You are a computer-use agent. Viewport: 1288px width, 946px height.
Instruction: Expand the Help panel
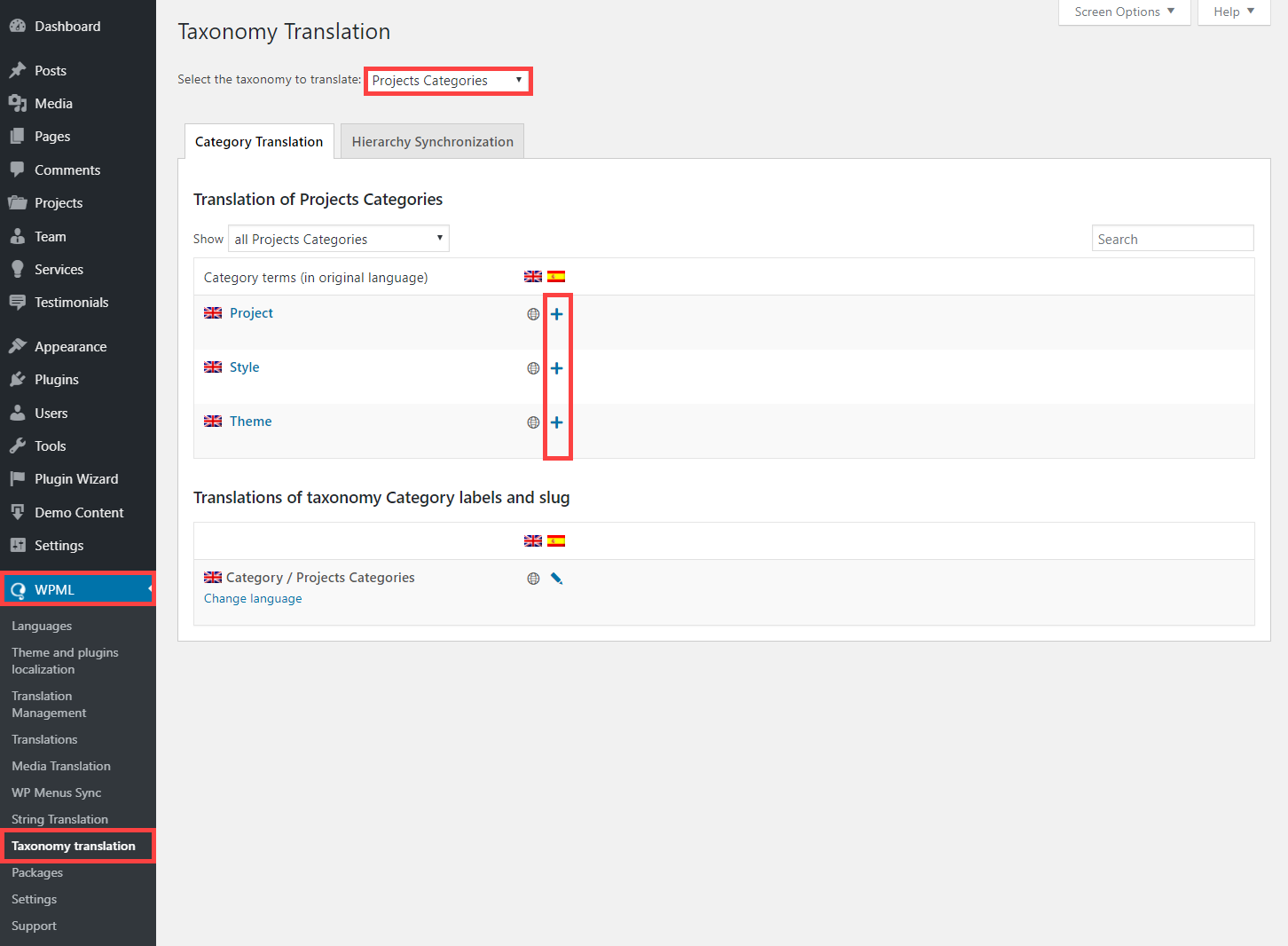pyautogui.click(x=1234, y=12)
